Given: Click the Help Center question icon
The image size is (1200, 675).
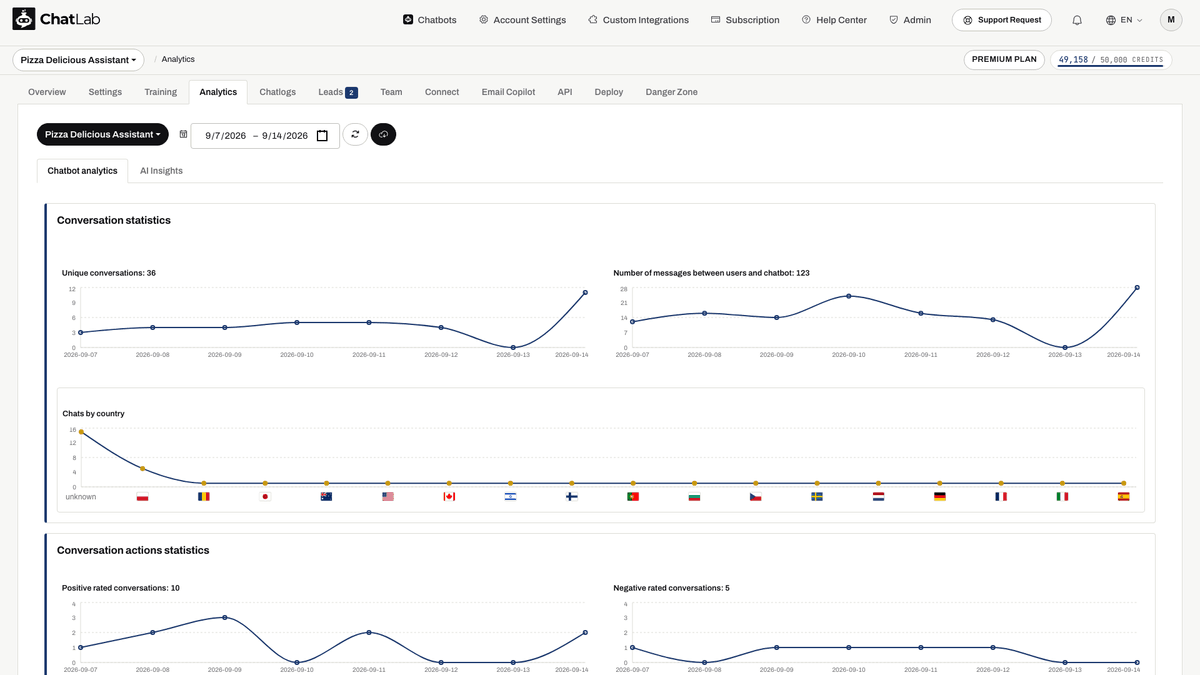Looking at the screenshot, I should (x=806, y=20).
